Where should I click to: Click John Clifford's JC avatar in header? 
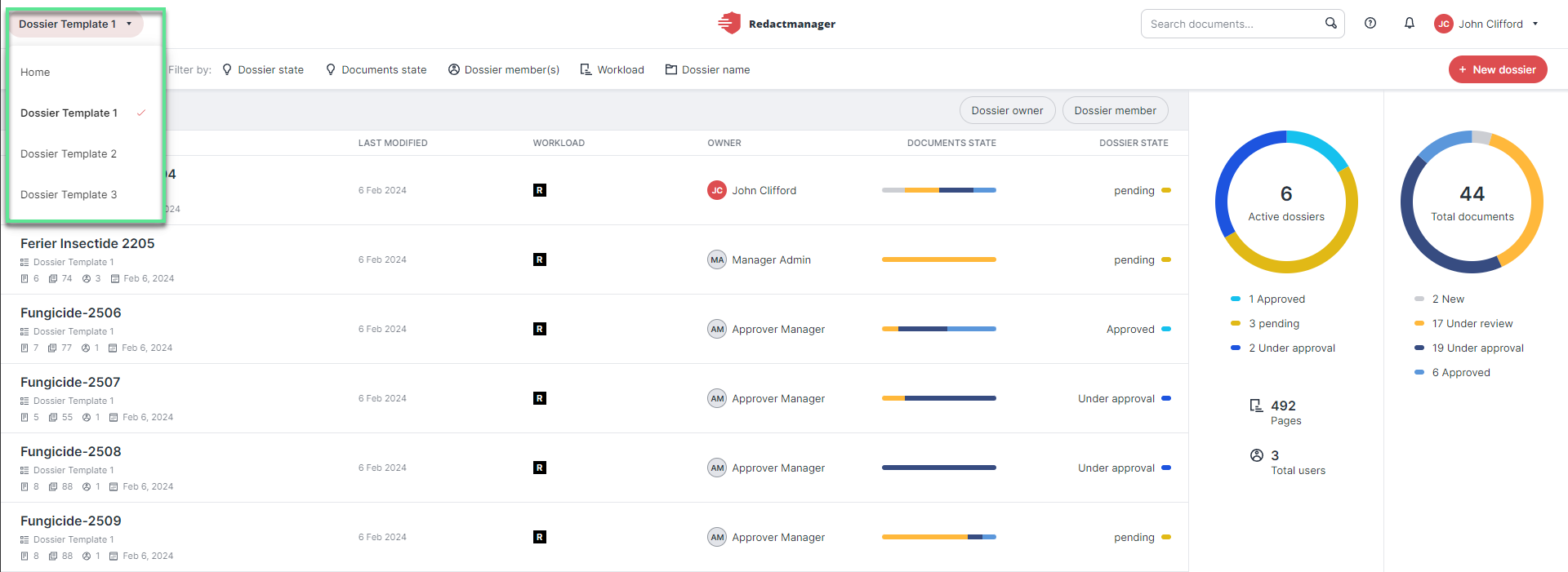1444,24
